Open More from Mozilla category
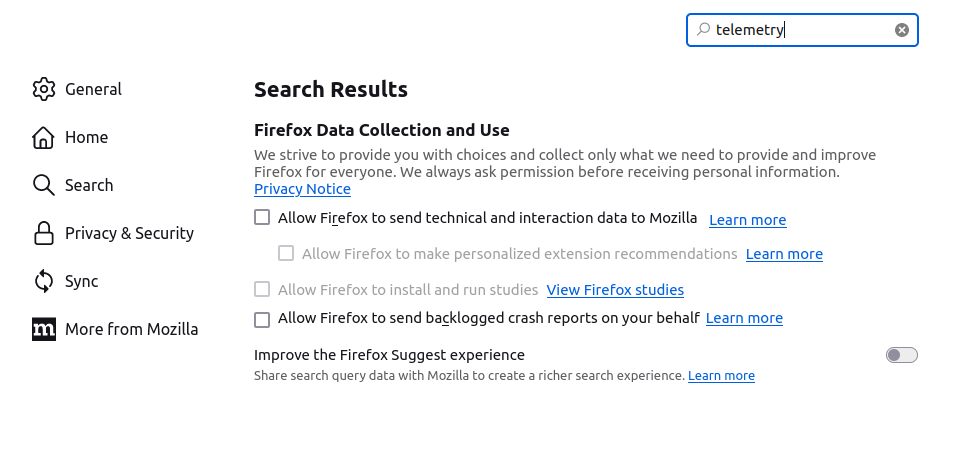The width and height of the screenshot is (959, 474). 115,329
